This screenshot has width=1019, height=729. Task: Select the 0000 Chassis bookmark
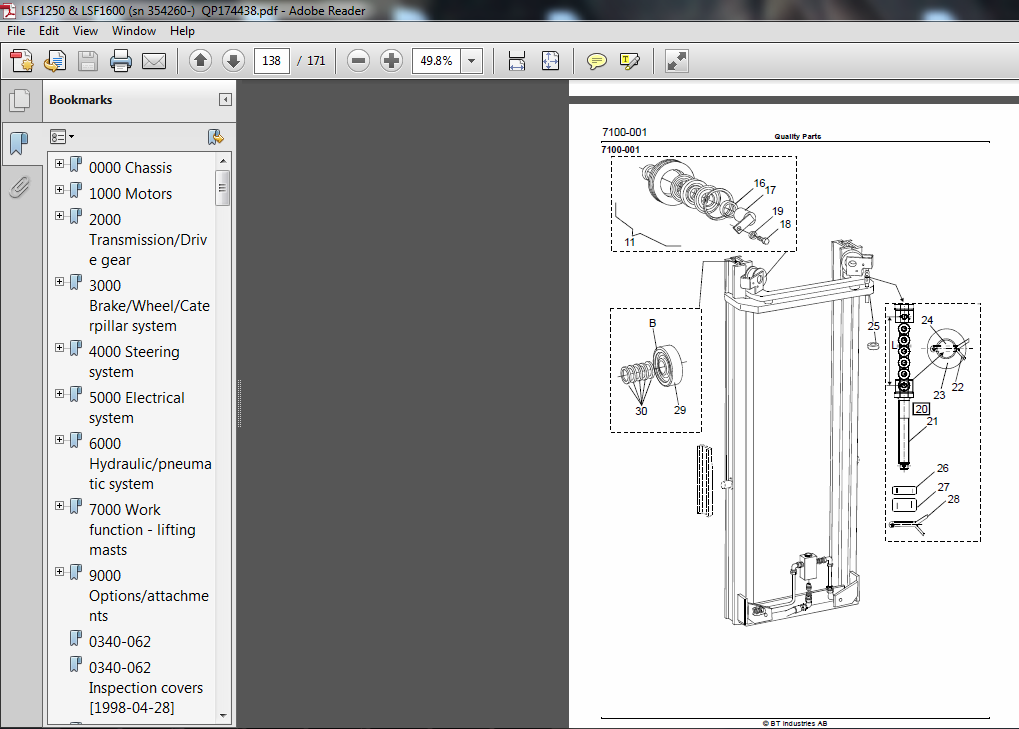pos(131,168)
